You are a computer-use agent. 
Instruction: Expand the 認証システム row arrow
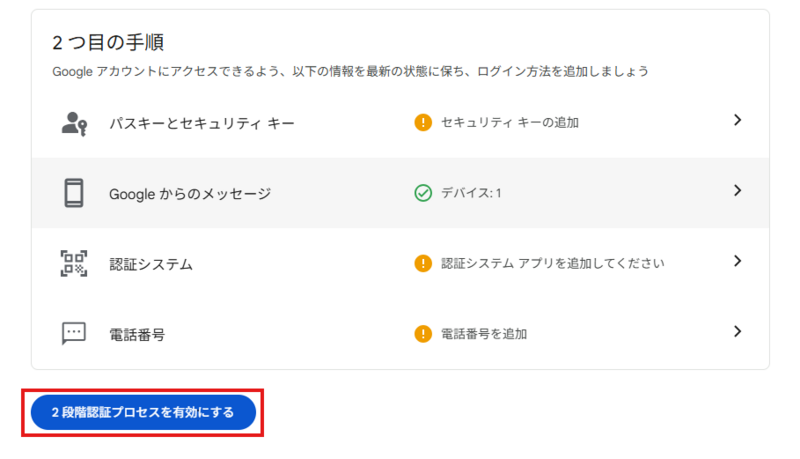[737, 261]
